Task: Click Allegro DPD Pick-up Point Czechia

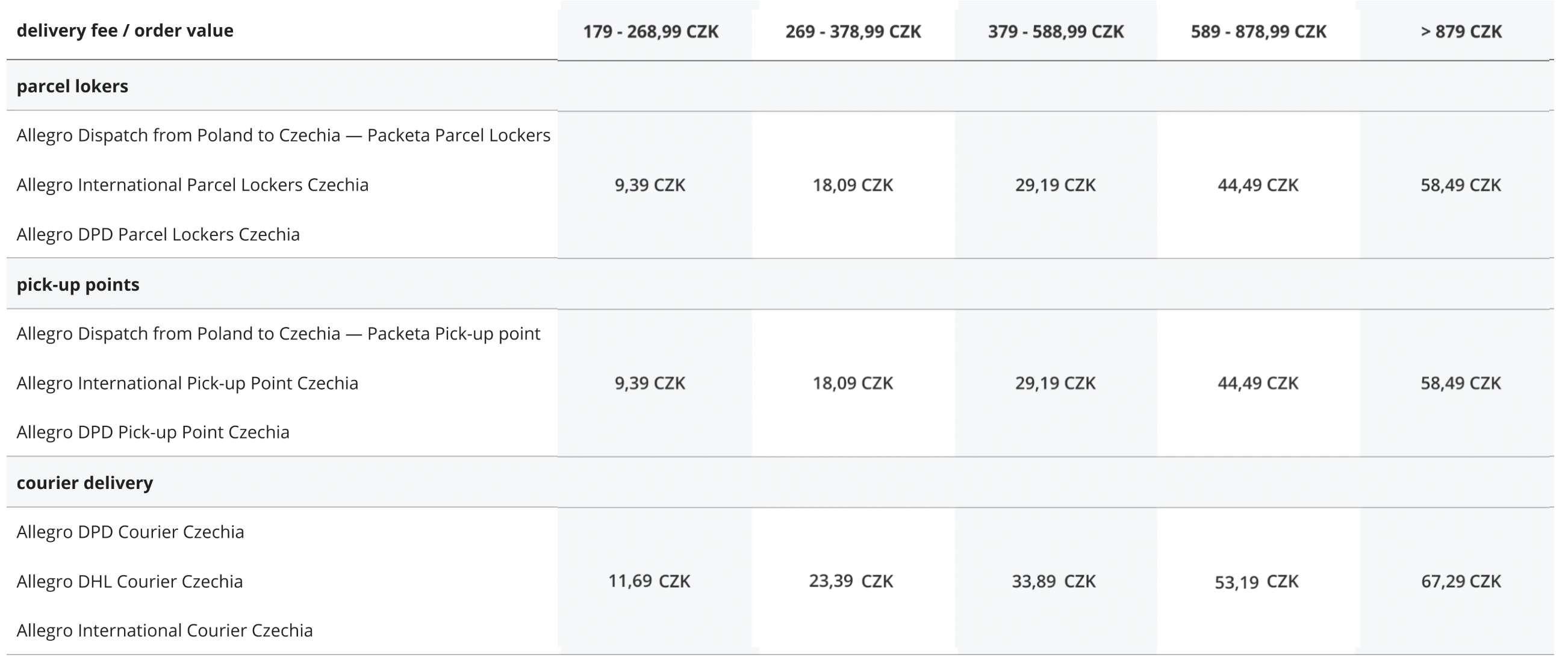Action: 153,432
